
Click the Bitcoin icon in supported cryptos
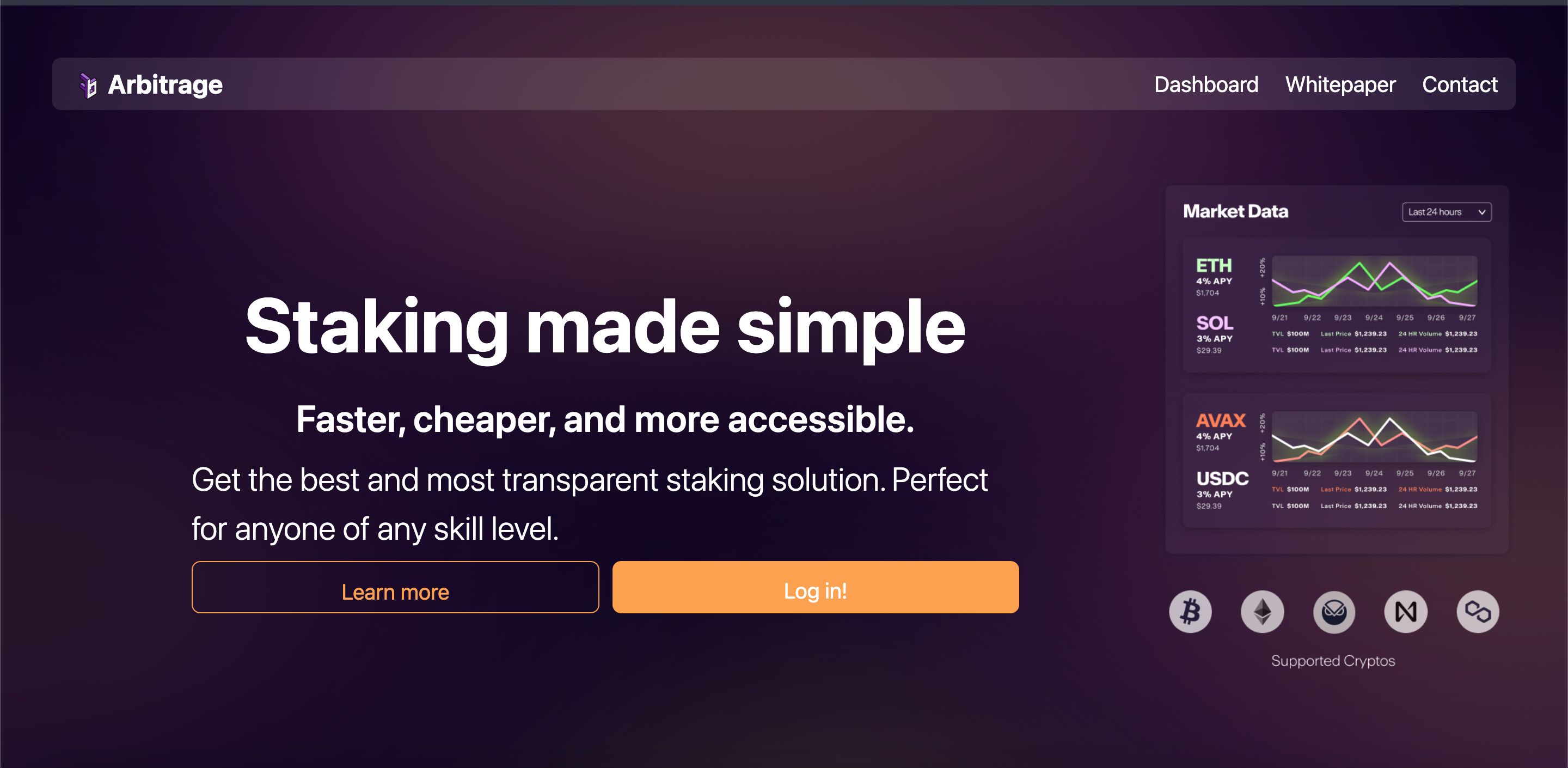point(1191,610)
